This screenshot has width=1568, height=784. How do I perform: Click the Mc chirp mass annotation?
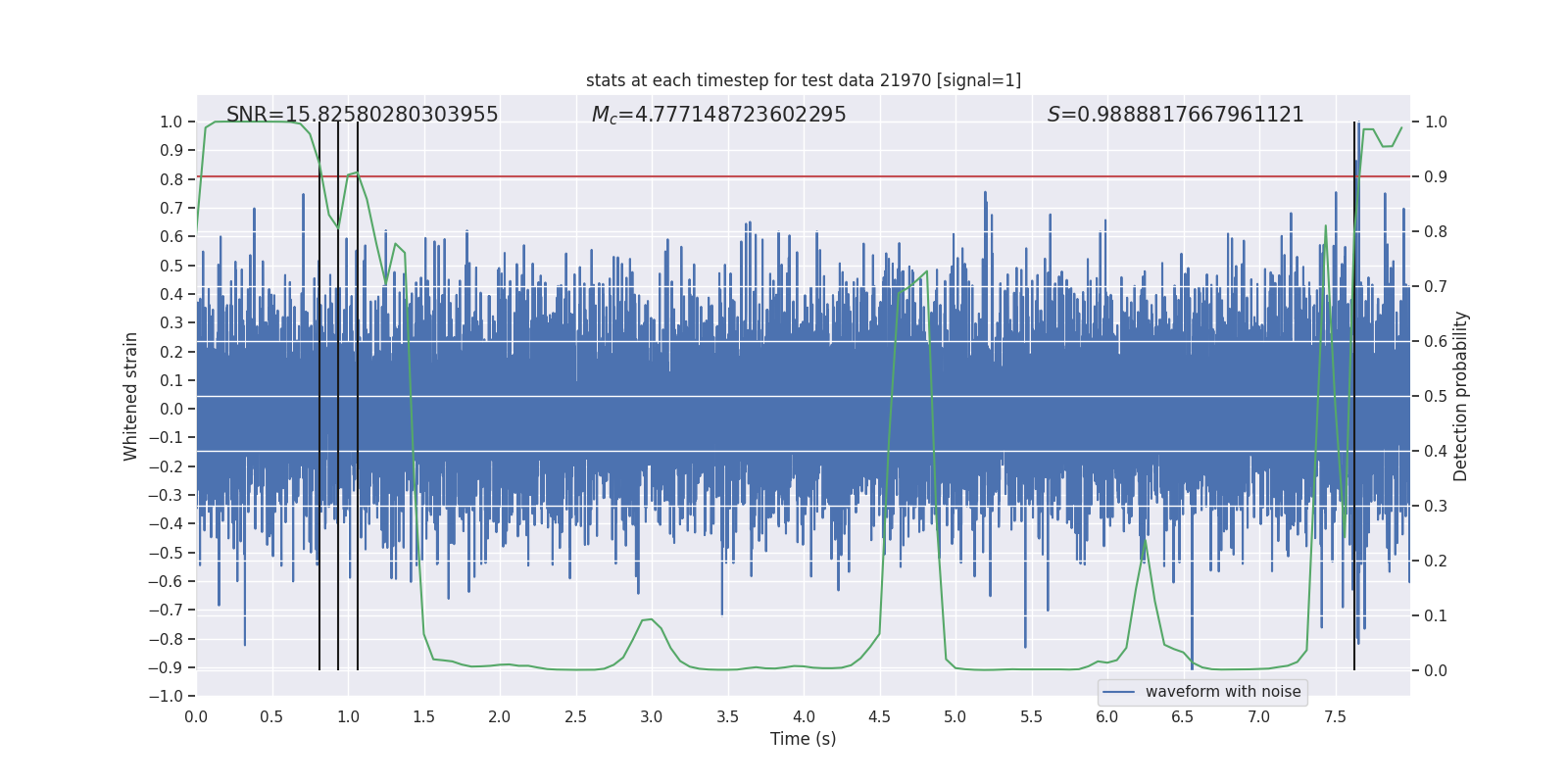tap(718, 115)
